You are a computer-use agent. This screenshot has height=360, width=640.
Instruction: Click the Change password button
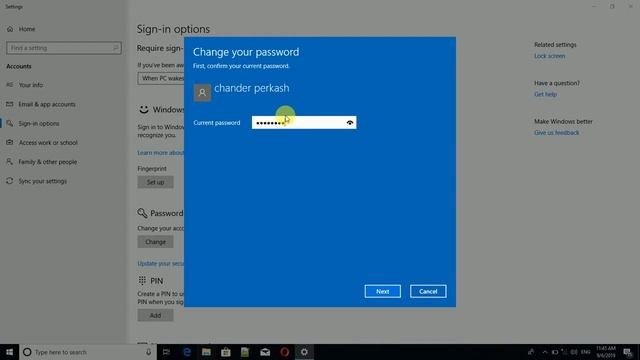(x=156, y=242)
